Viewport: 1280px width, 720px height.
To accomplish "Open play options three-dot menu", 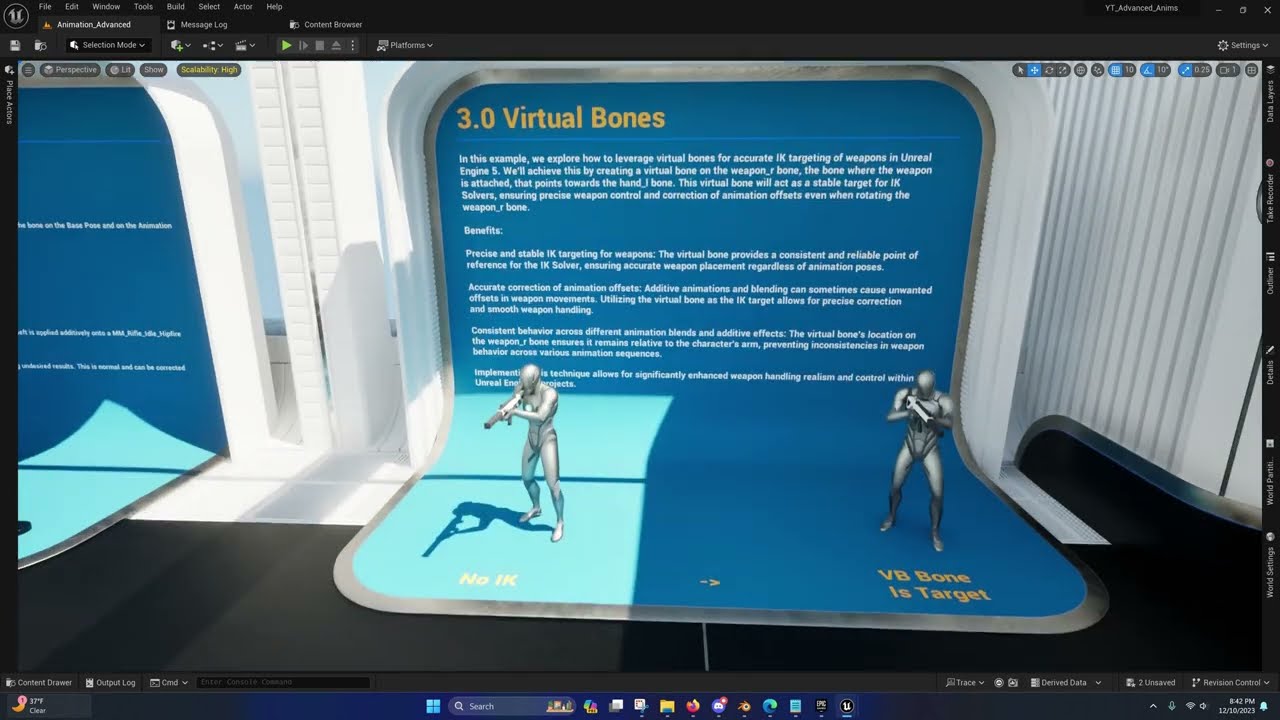I will tap(352, 45).
